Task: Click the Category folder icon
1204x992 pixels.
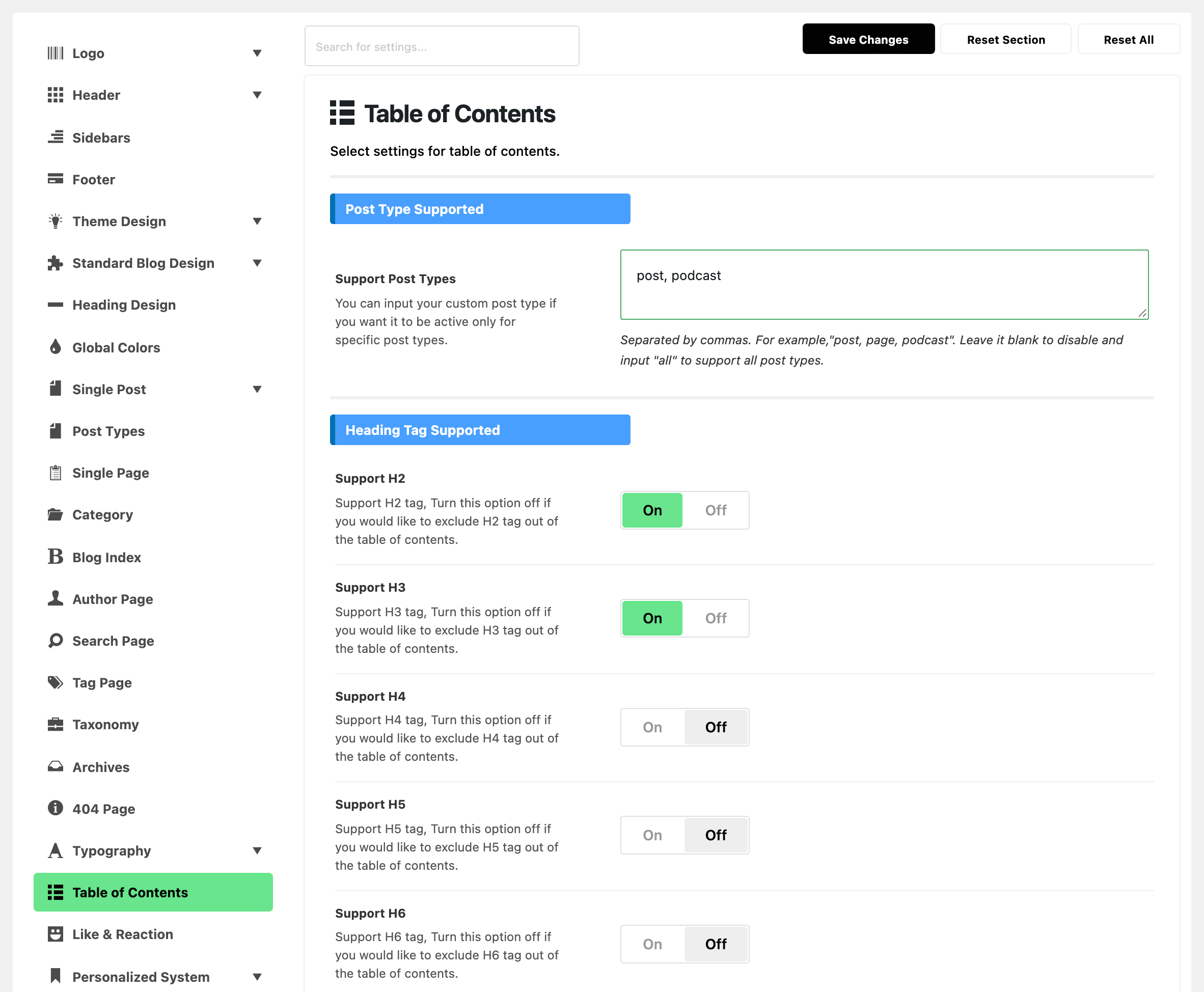Action: click(56, 514)
